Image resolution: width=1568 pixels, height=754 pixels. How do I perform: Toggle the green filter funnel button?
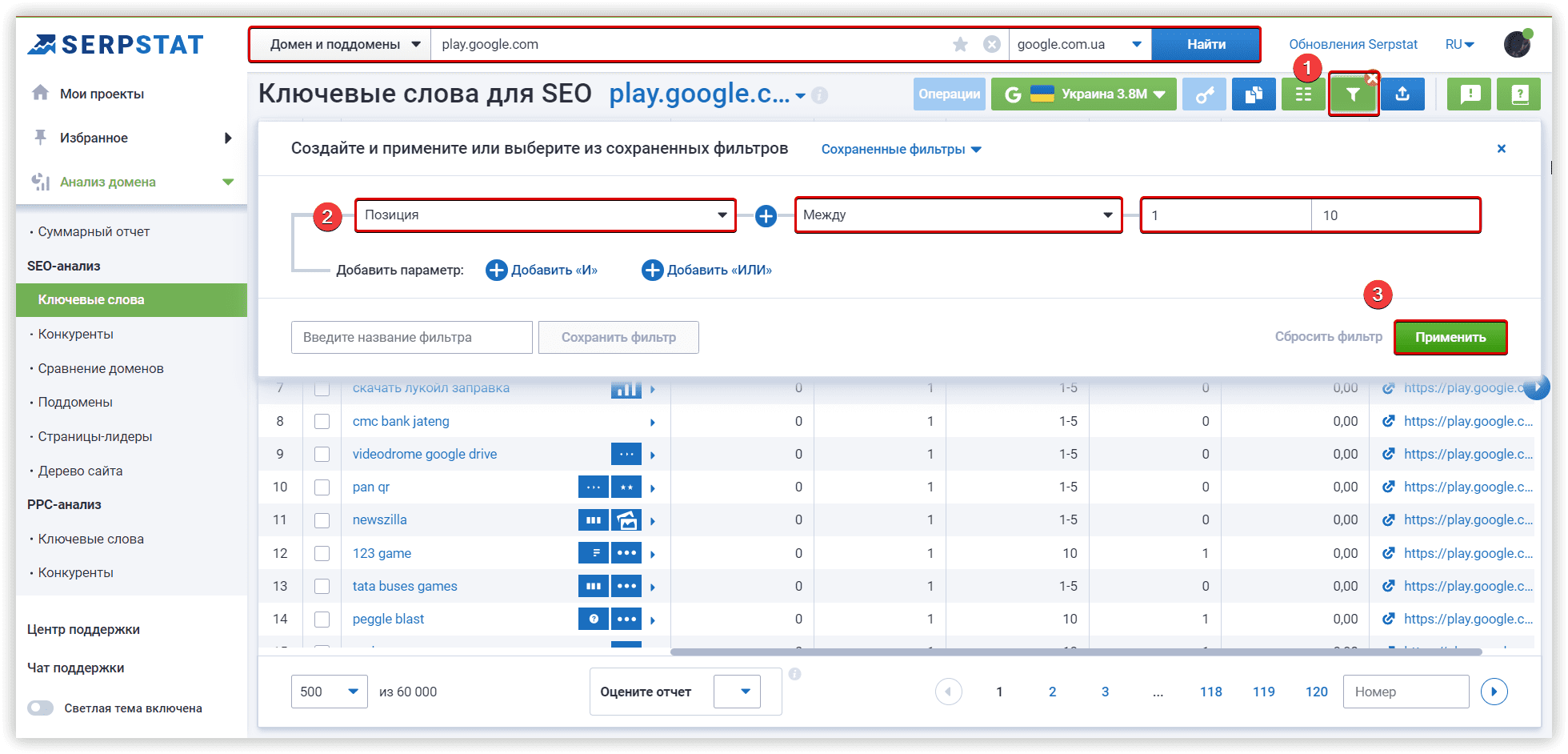[x=1353, y=94]
